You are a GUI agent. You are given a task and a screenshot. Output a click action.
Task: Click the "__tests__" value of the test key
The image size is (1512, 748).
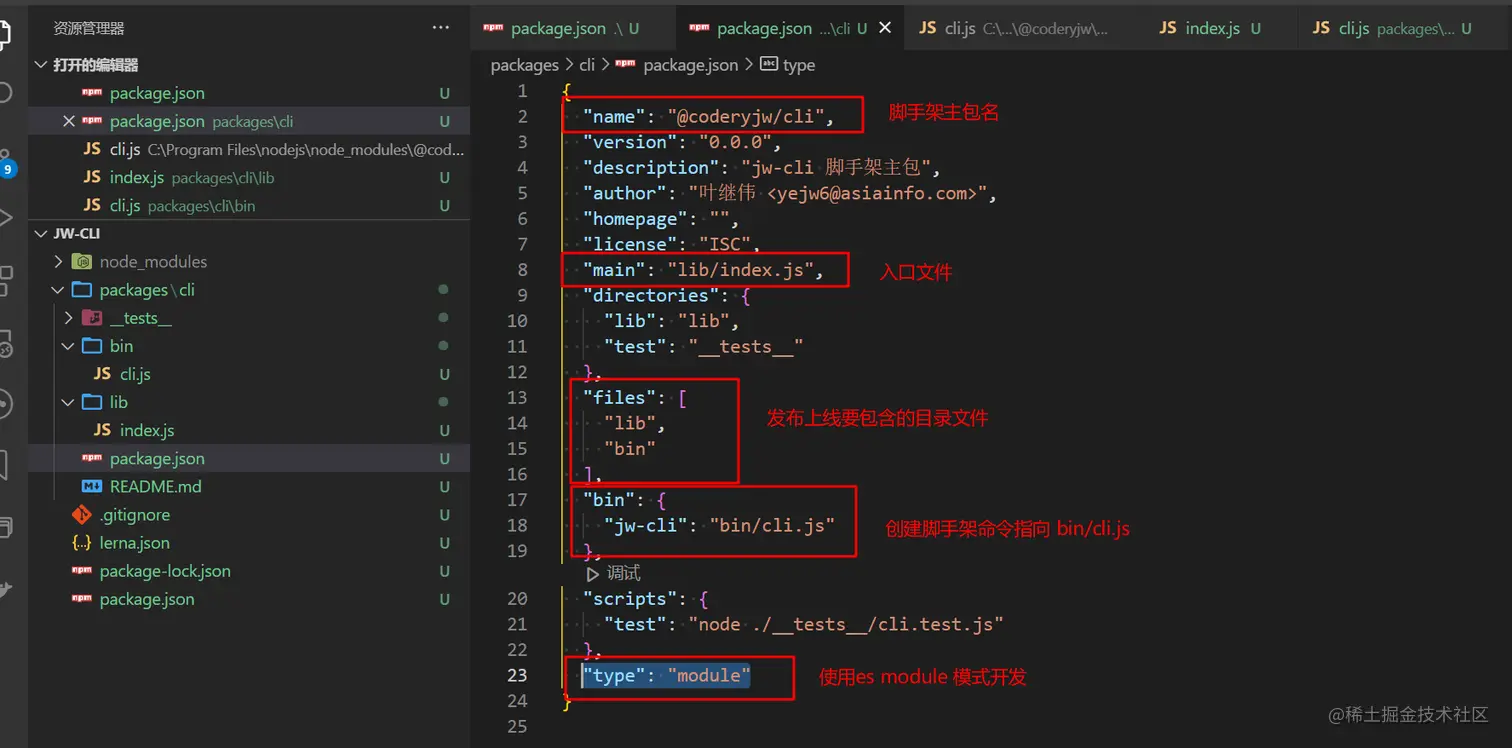point(745,346)
